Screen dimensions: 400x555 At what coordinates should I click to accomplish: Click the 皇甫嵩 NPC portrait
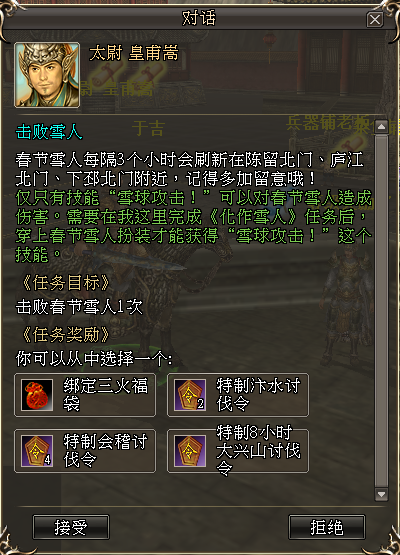coord(47,75)
